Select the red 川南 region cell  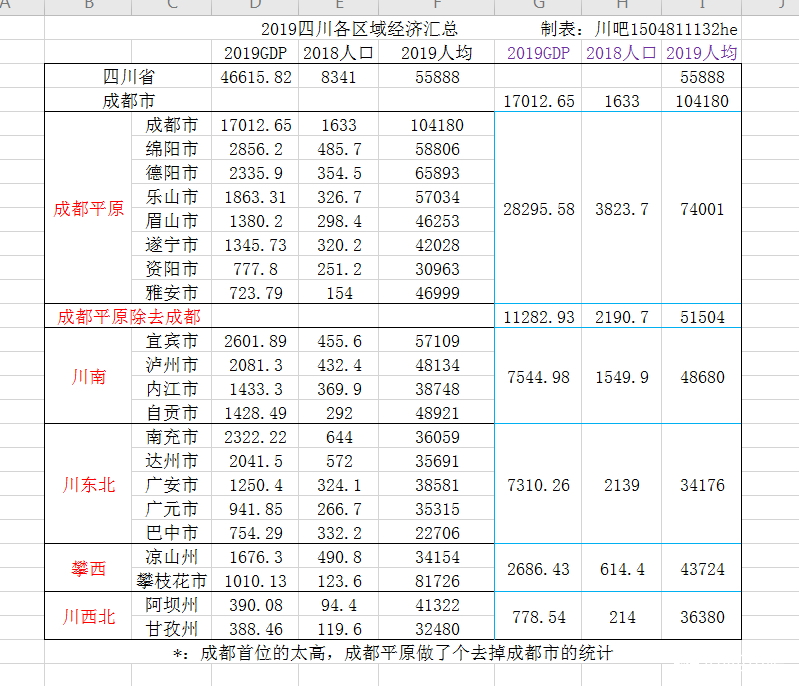pos(89,377)
